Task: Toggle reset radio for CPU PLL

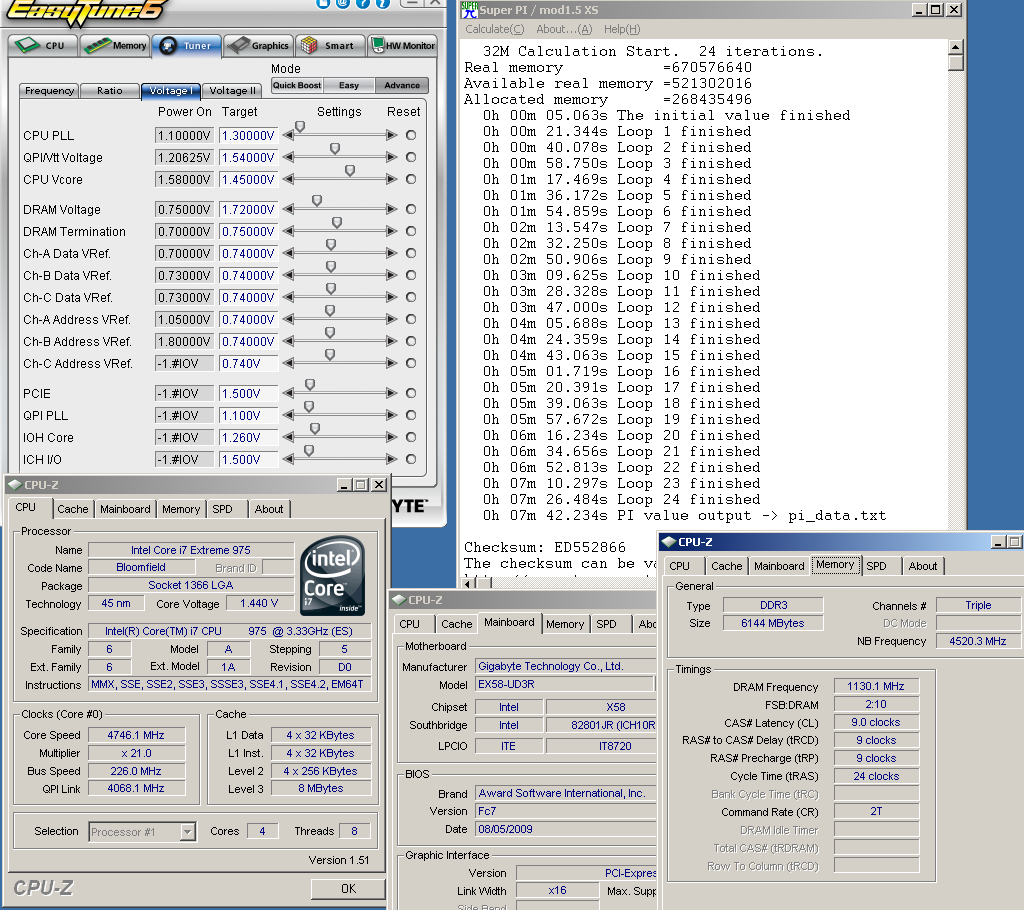Action: pyautogui.click(x=411, y=135)
